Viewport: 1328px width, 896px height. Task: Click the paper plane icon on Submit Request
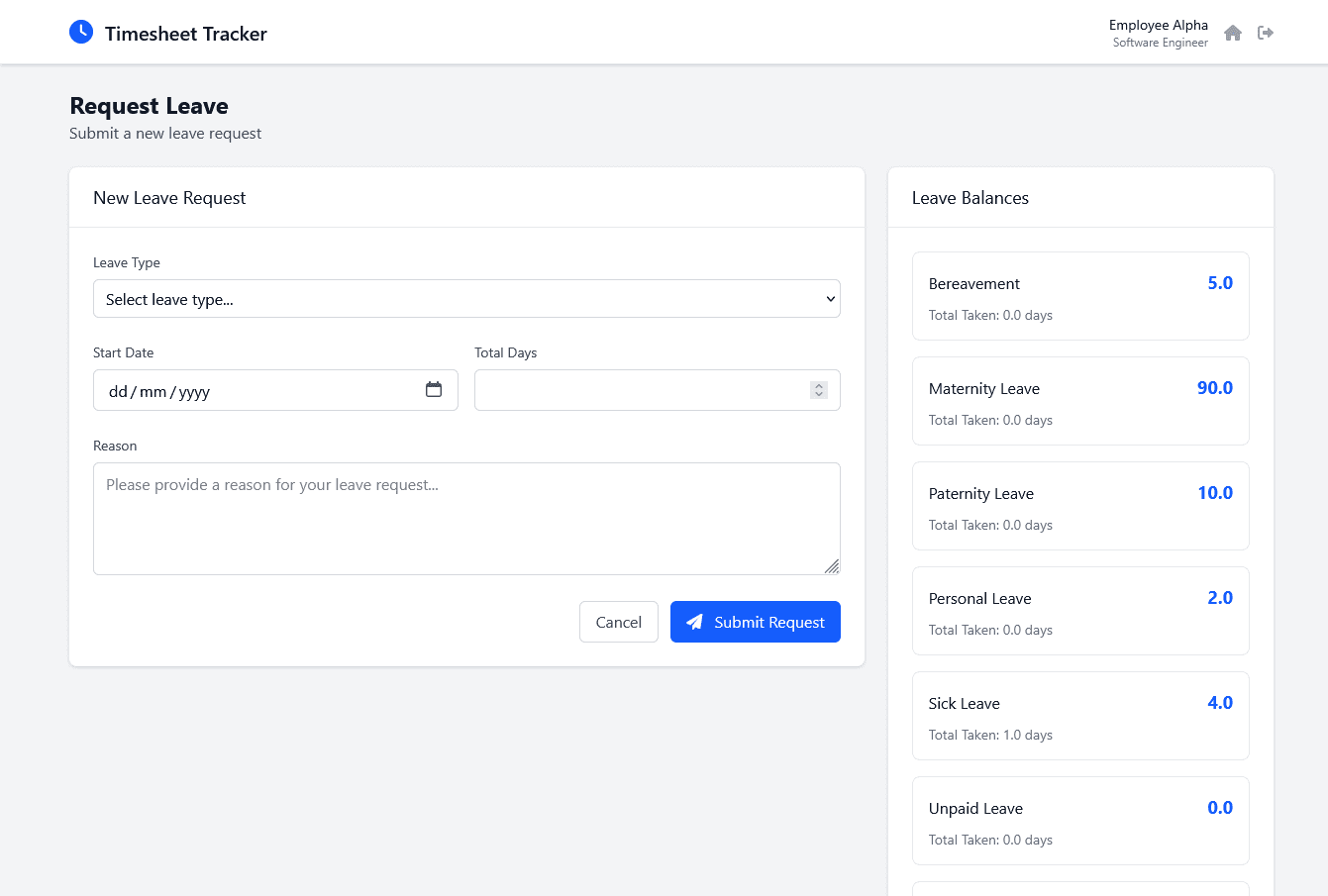(x=694, y=622)
